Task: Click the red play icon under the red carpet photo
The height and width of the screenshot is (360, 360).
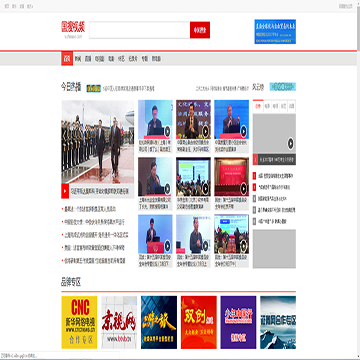Action: 65,191
